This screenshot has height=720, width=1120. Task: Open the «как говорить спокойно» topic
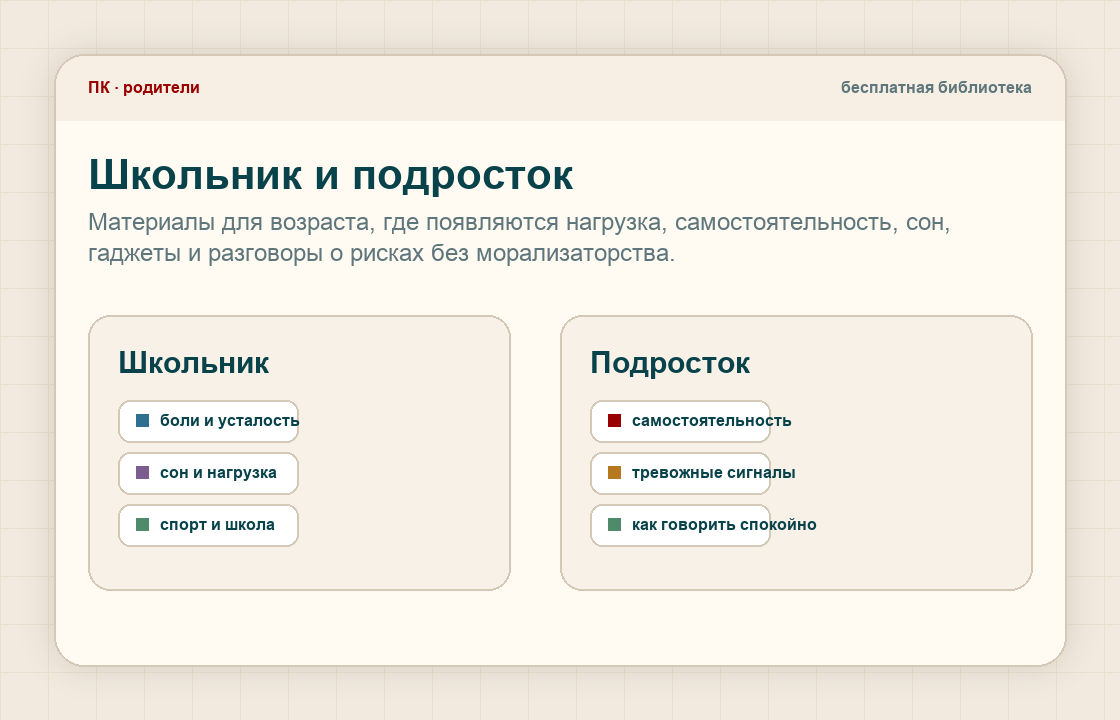(x=681, y=526)
